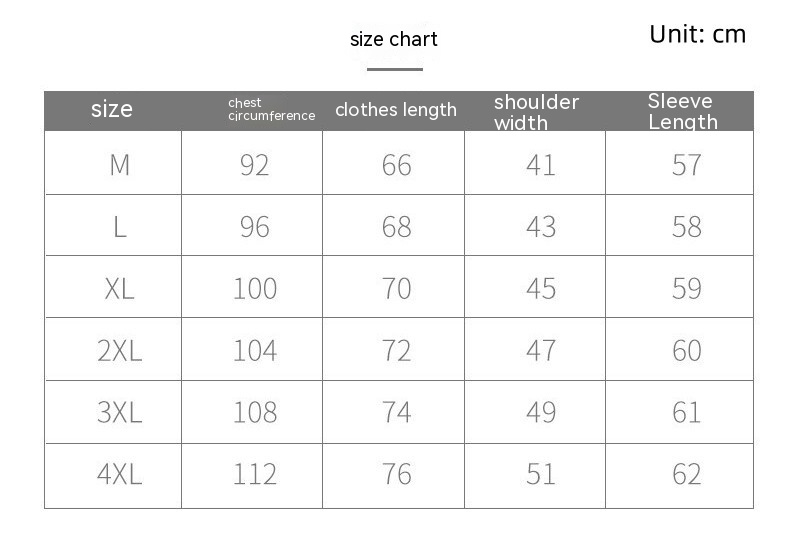Screen dimensions: 790x543
Task: Click the "shoulder width" header cell
Action: [x=536, y=112]
